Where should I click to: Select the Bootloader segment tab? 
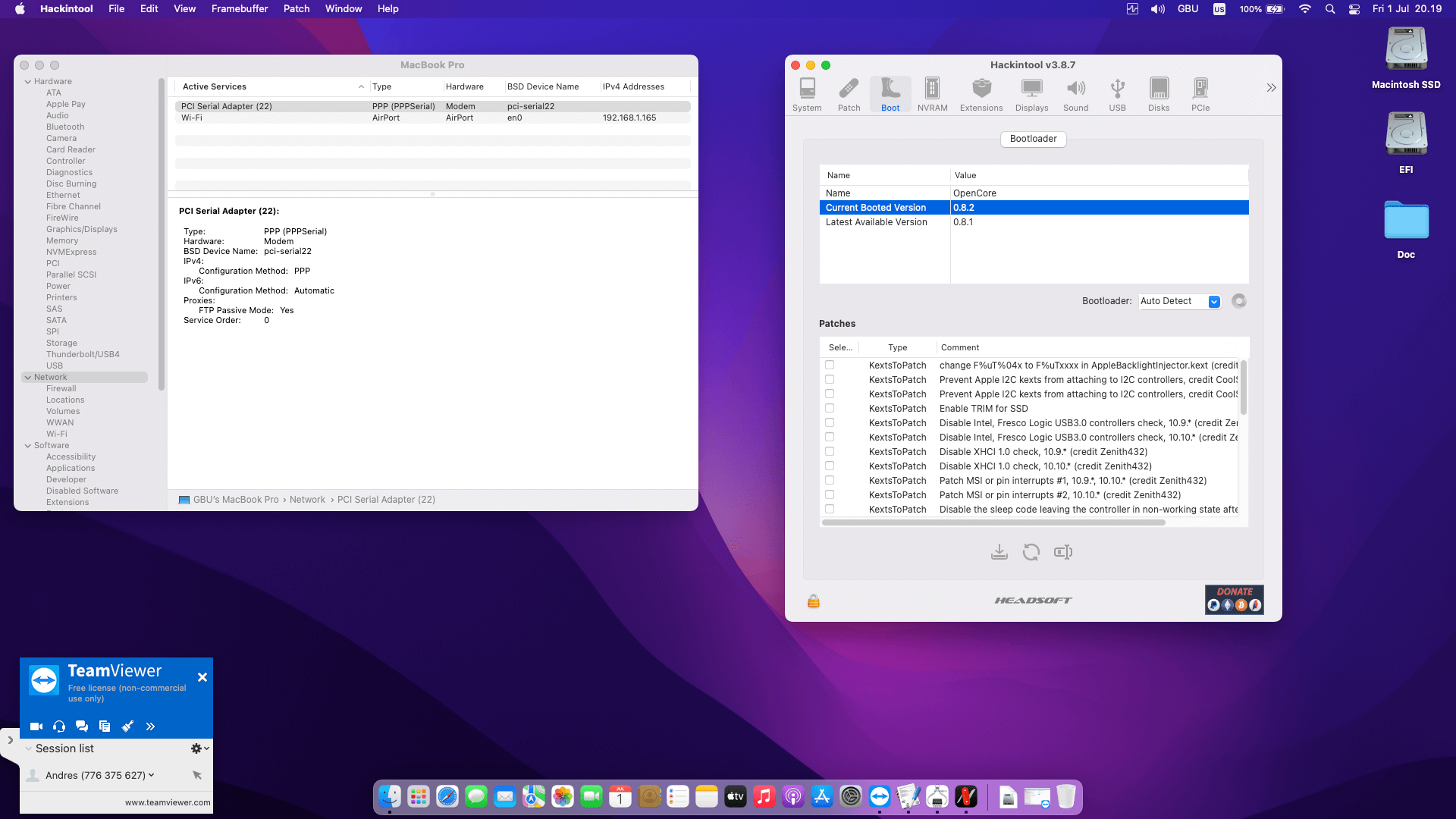1033,139
